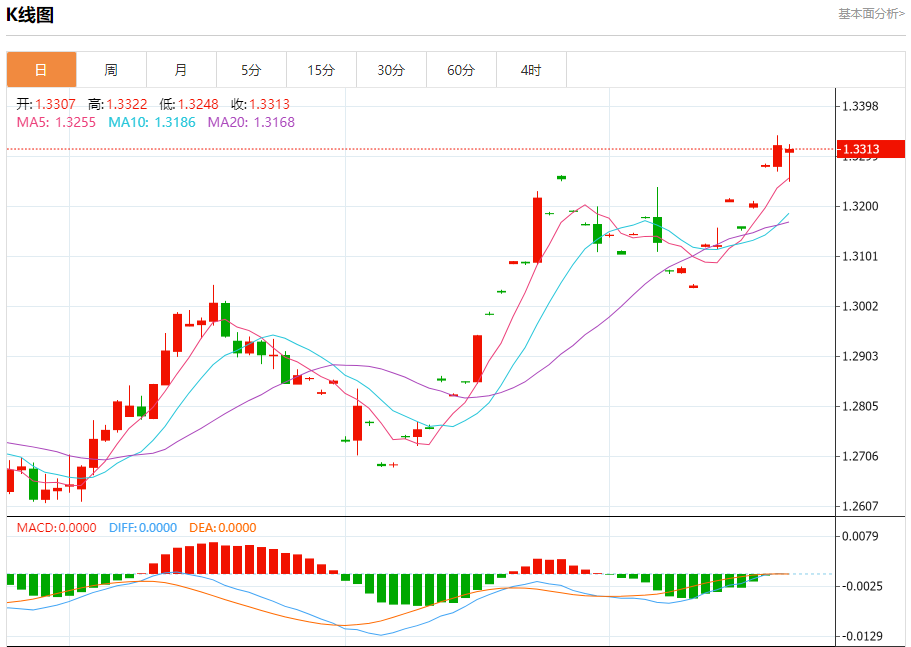Click the DIFF indicator label
The height and width of the screenshot is (647, 911).
point(143,527)
